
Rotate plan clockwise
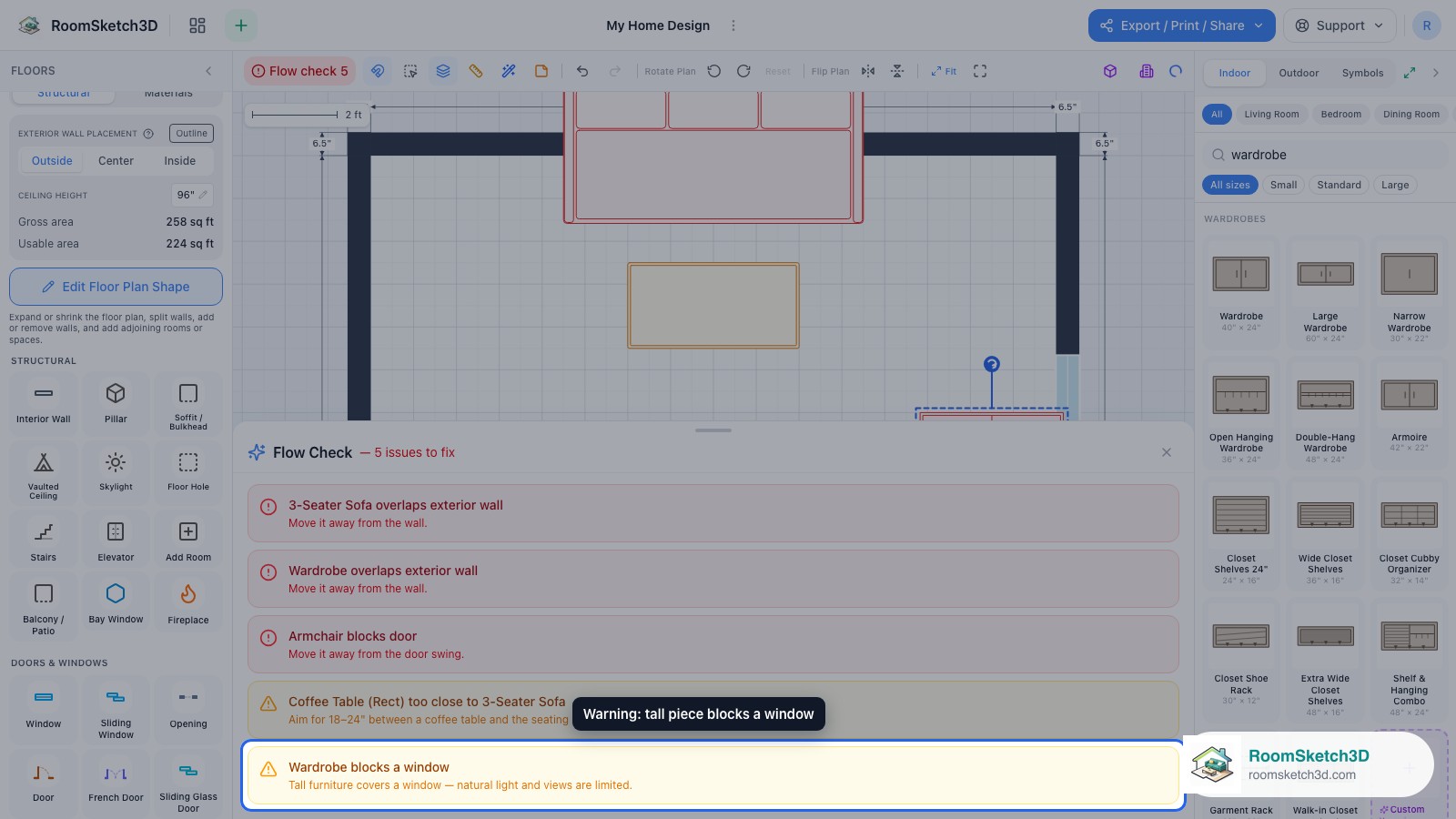pyautogui.click(x=743, y=71)
